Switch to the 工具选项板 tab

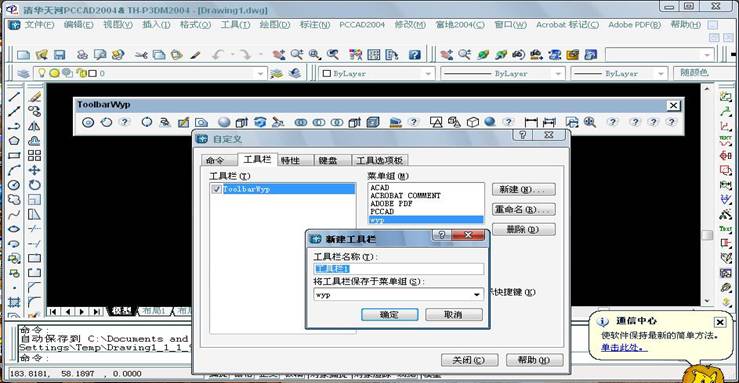[379, 160]
